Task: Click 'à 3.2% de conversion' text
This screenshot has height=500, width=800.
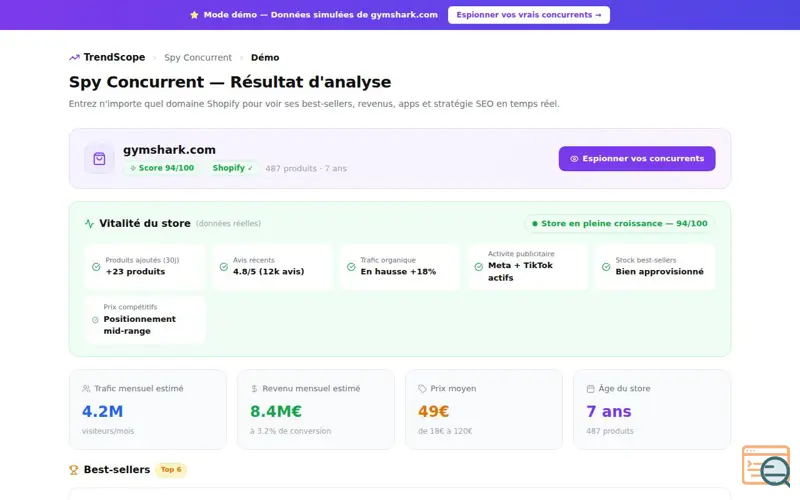Action: coord(290,431)
